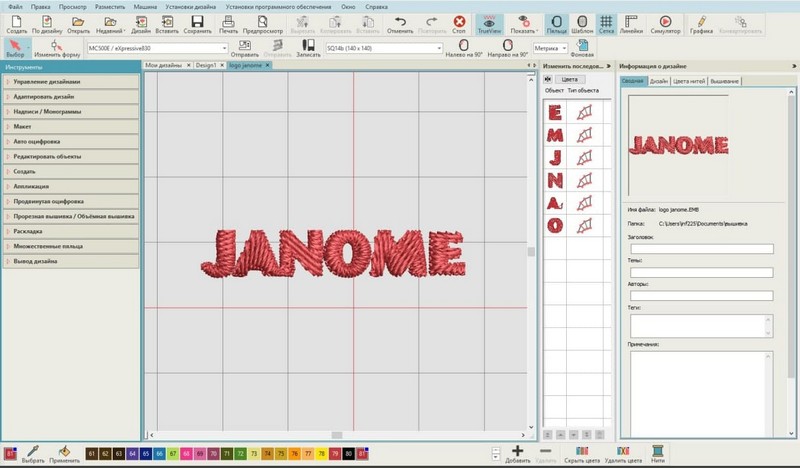Select color swatch number 65
The width and height of the screenshot is (800, 468).
coord(146,453)
